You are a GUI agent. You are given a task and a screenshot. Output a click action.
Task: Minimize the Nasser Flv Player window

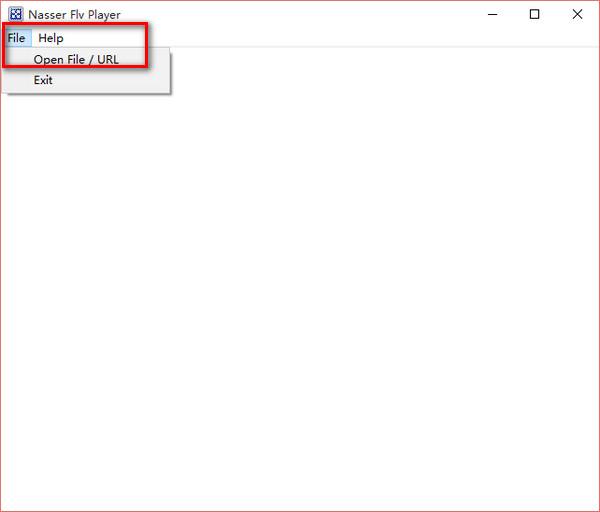click(492, 15)
